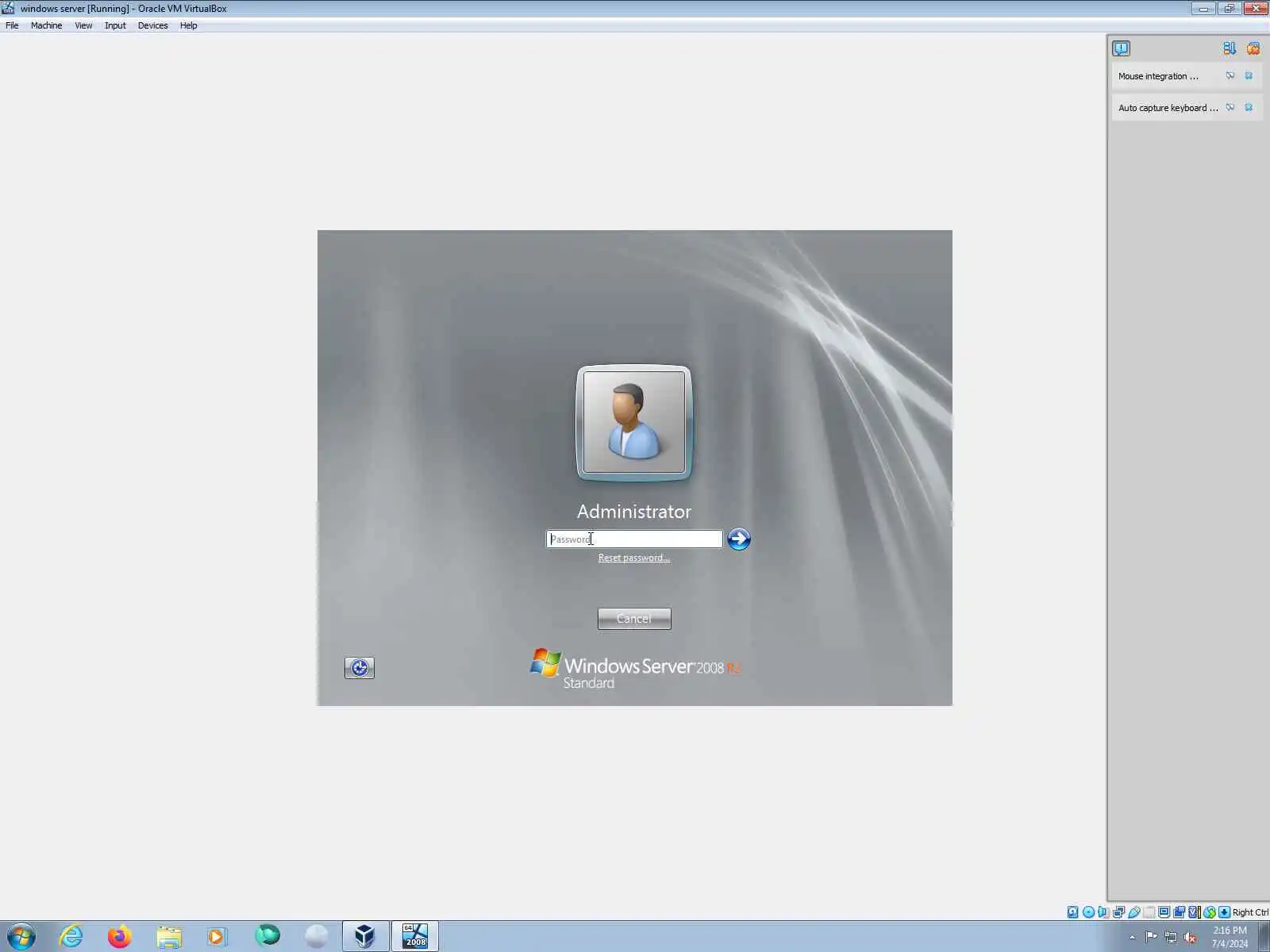Image resolution: width=1270 pixels, height=952 pixels.
Task: Open File Explorer from the taskbar
Action: [x=169, y=936]
